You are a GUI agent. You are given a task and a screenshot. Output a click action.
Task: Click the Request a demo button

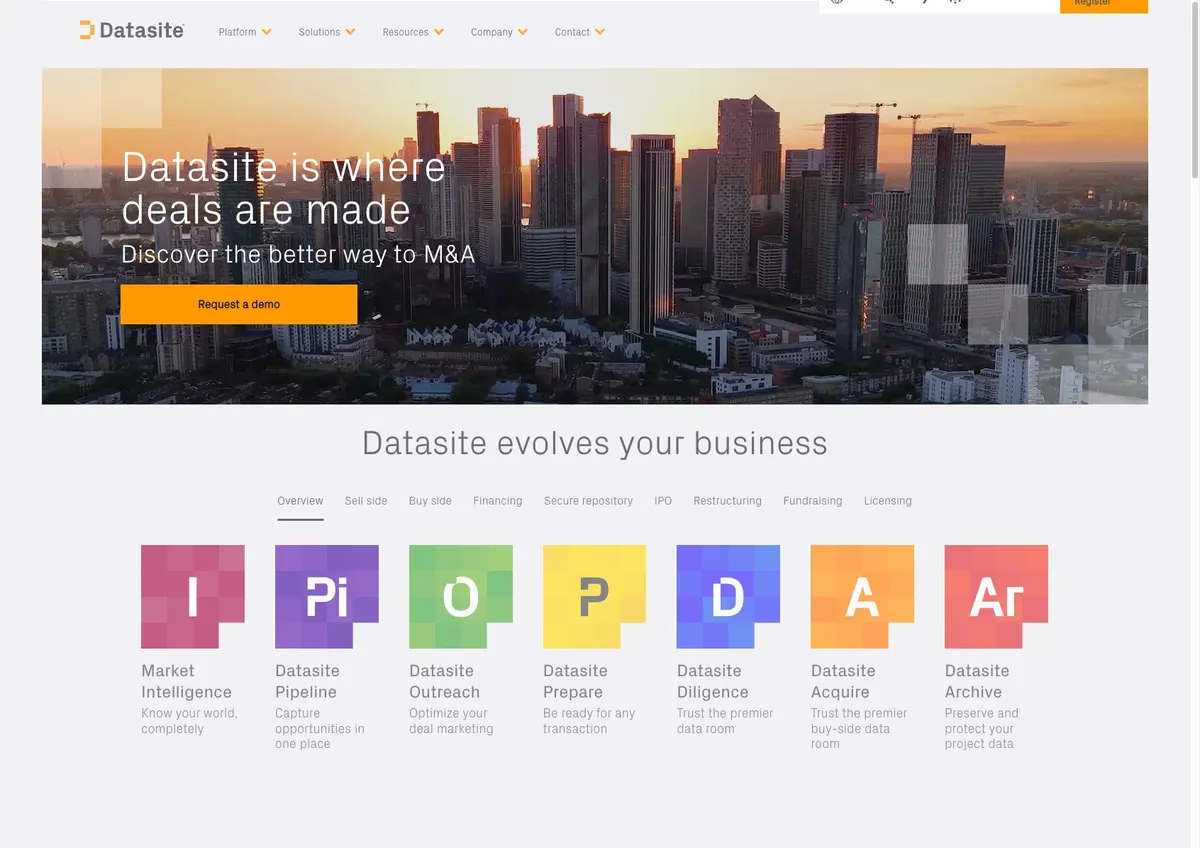[239, 304]
